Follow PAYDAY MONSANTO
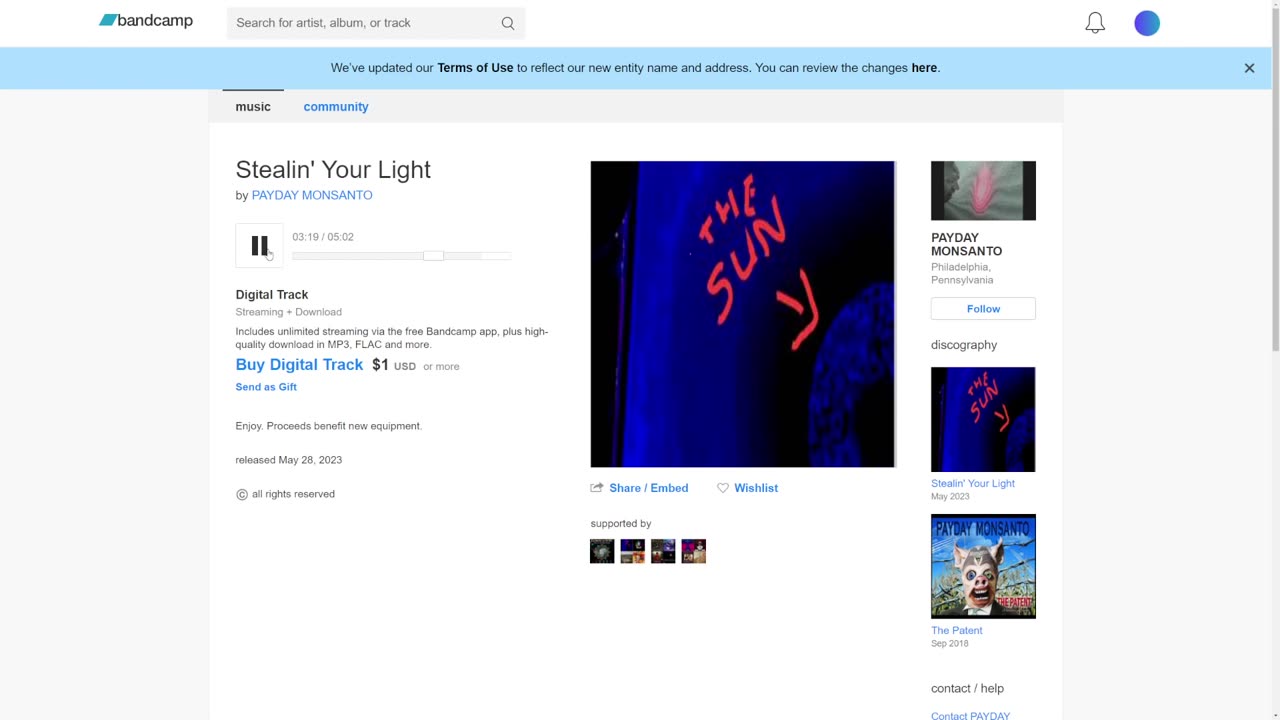This screenshot has height=720, width=1280. point(983,309)
